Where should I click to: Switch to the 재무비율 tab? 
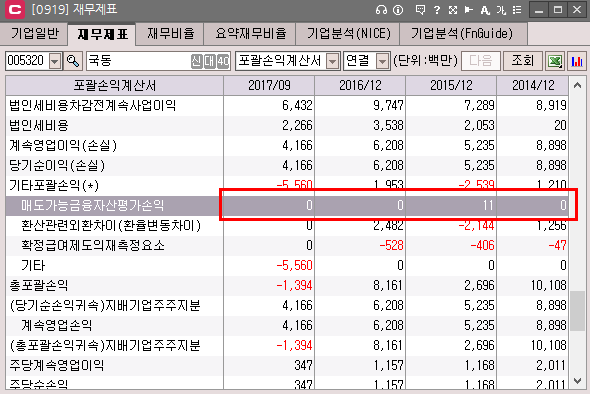click(x=170, y=33)
